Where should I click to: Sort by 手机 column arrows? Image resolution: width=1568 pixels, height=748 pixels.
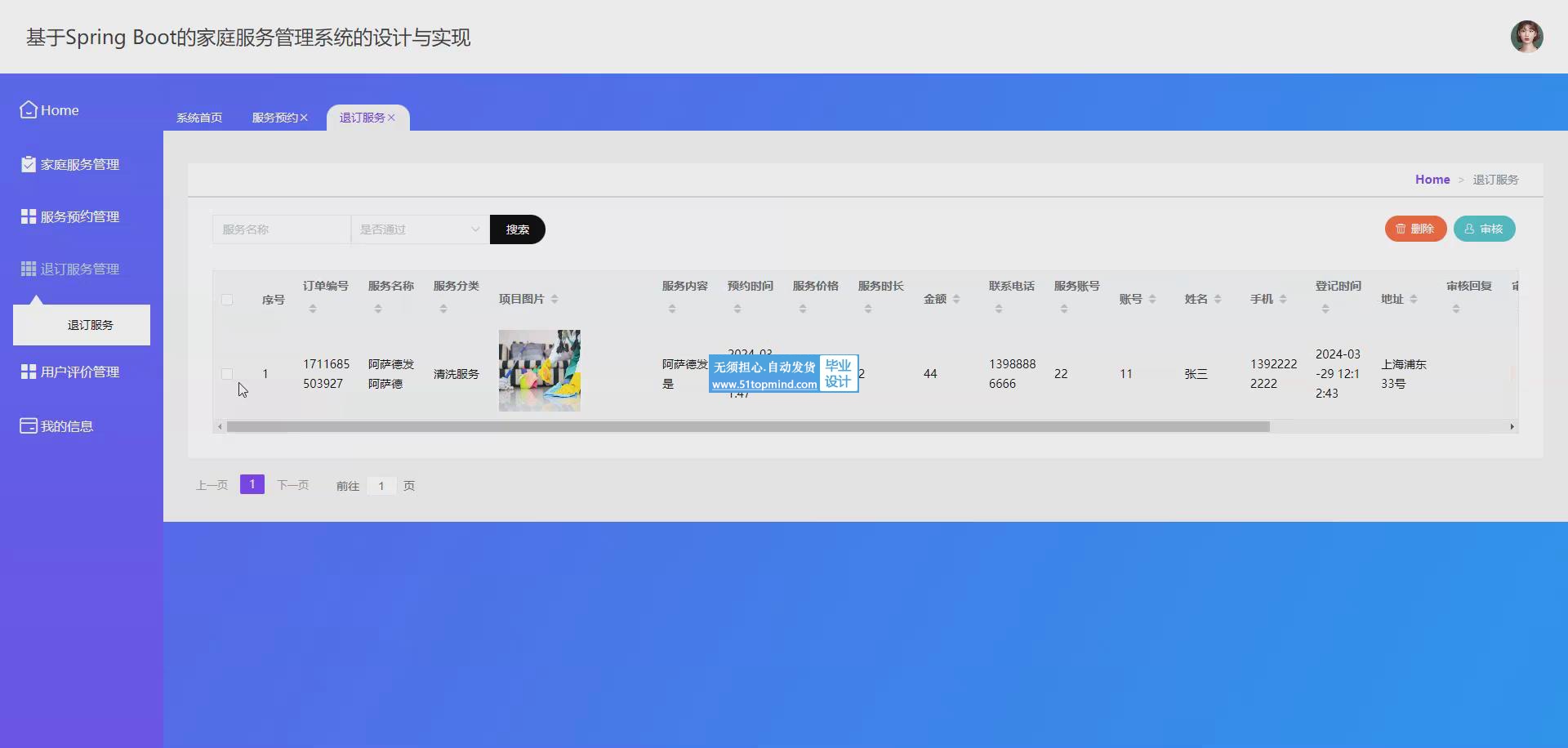coord(1283,299)
